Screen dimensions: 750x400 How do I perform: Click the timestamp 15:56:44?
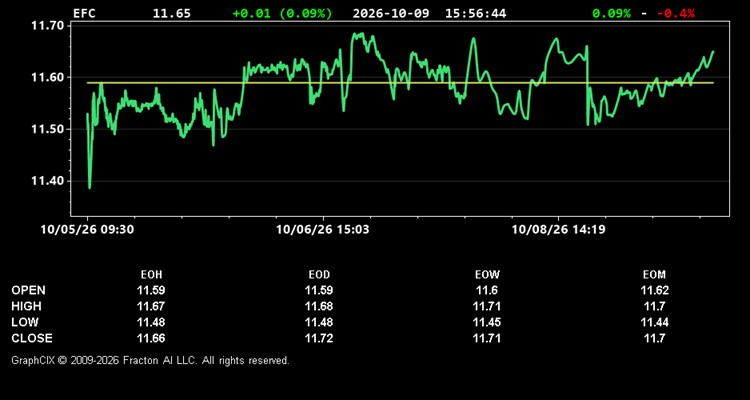click(475, 13)
